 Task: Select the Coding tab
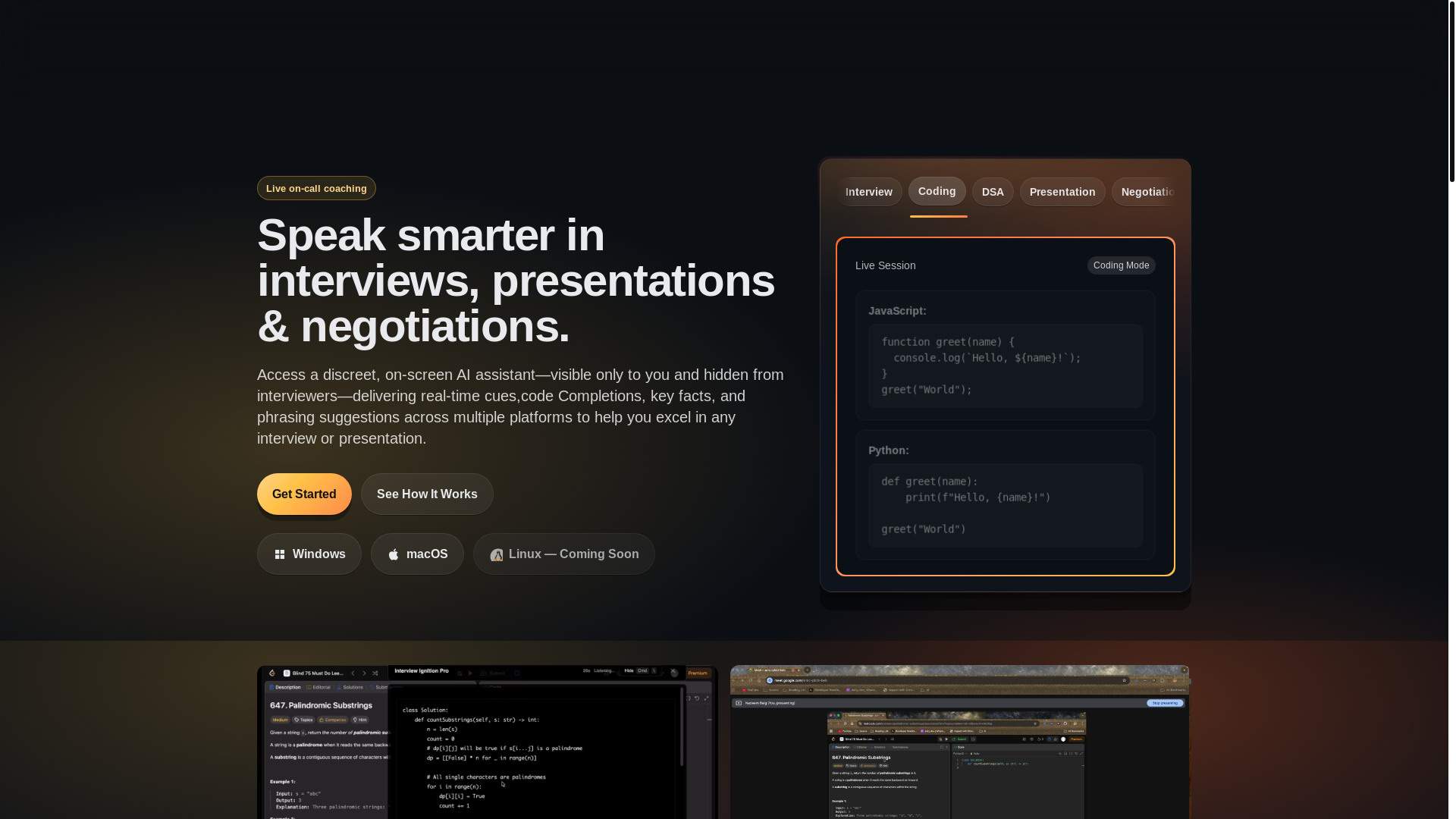[937, 191]
